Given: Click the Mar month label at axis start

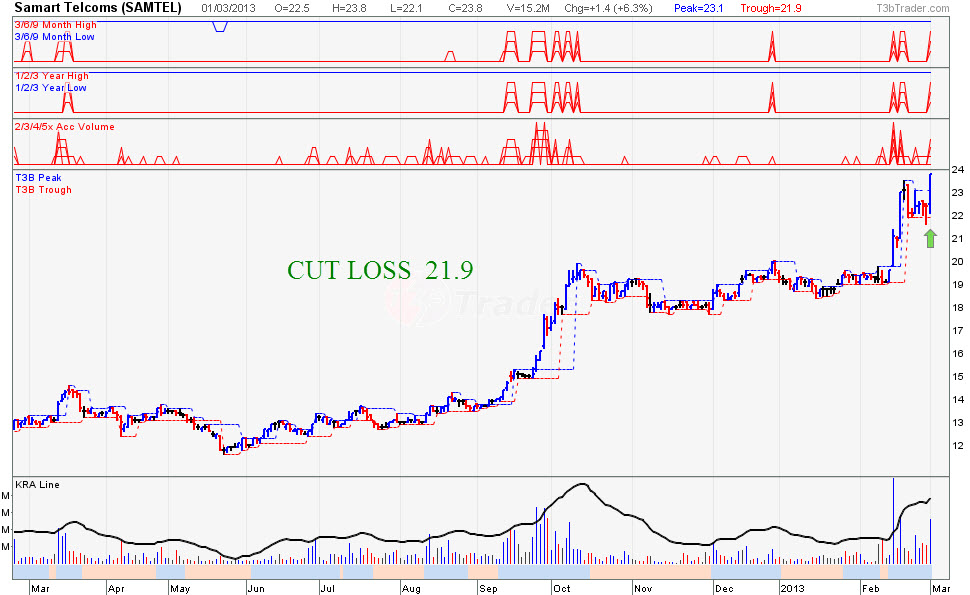Looking at the screenshot, I should click(x=40, y=588).
